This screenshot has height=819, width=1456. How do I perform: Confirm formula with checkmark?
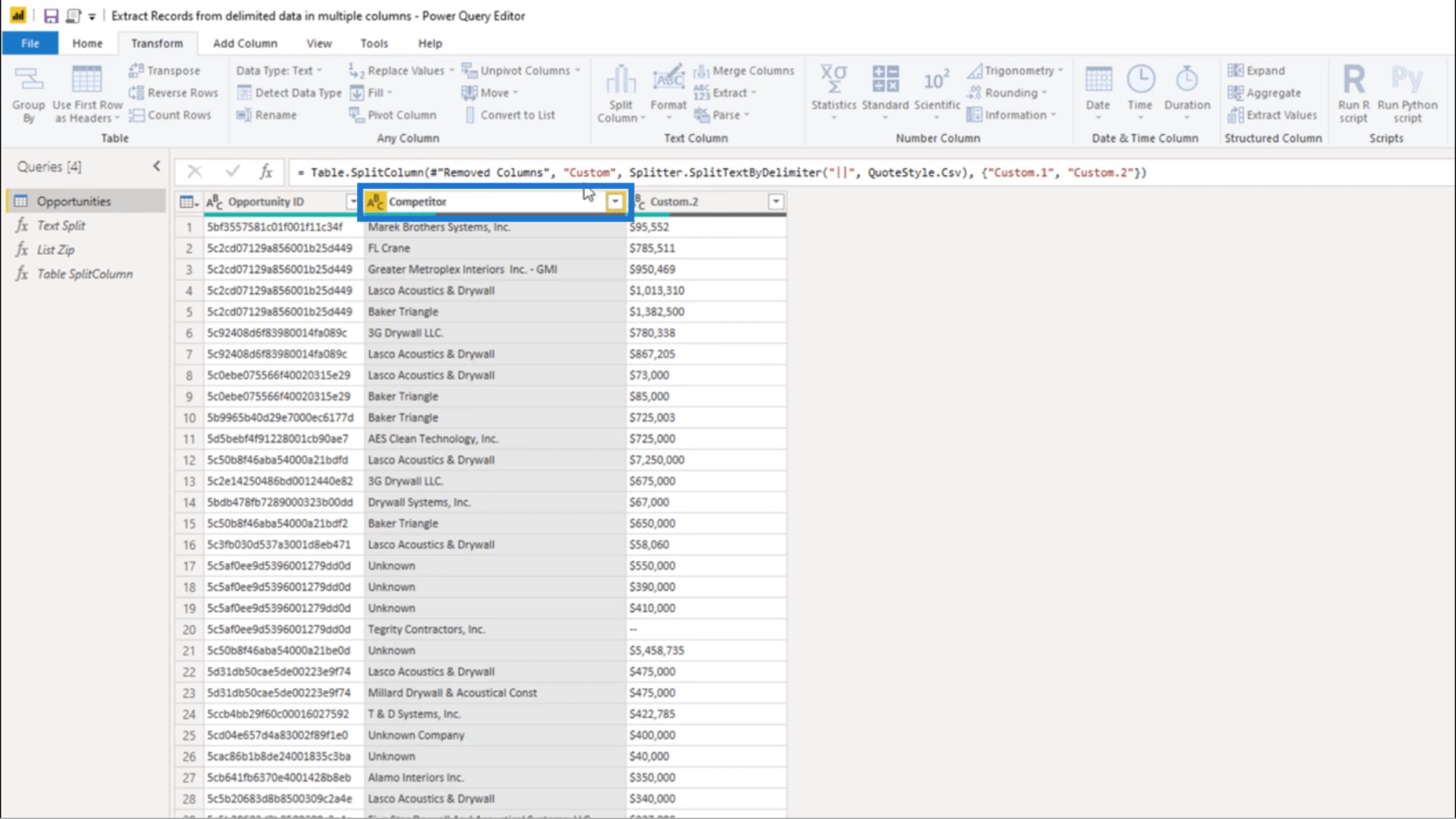[232, 172]
